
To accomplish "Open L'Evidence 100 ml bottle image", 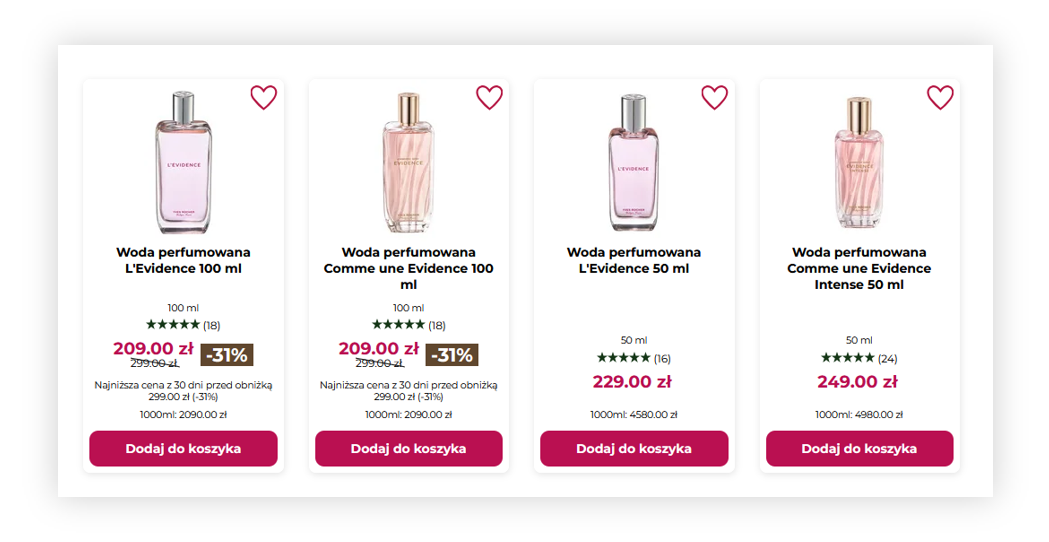I will tap(183, 163).
